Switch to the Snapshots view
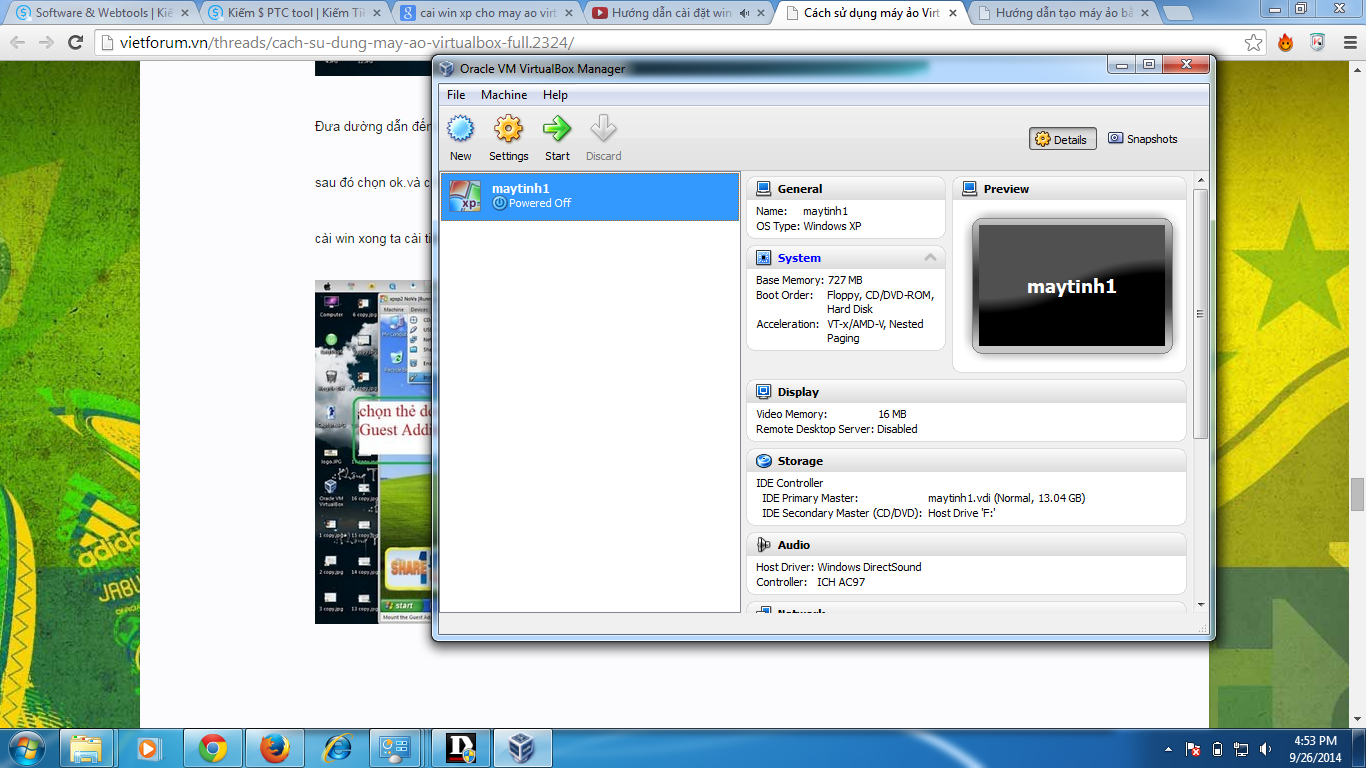This screenshot has width=1366, height=768. [x=1143, y=139]
